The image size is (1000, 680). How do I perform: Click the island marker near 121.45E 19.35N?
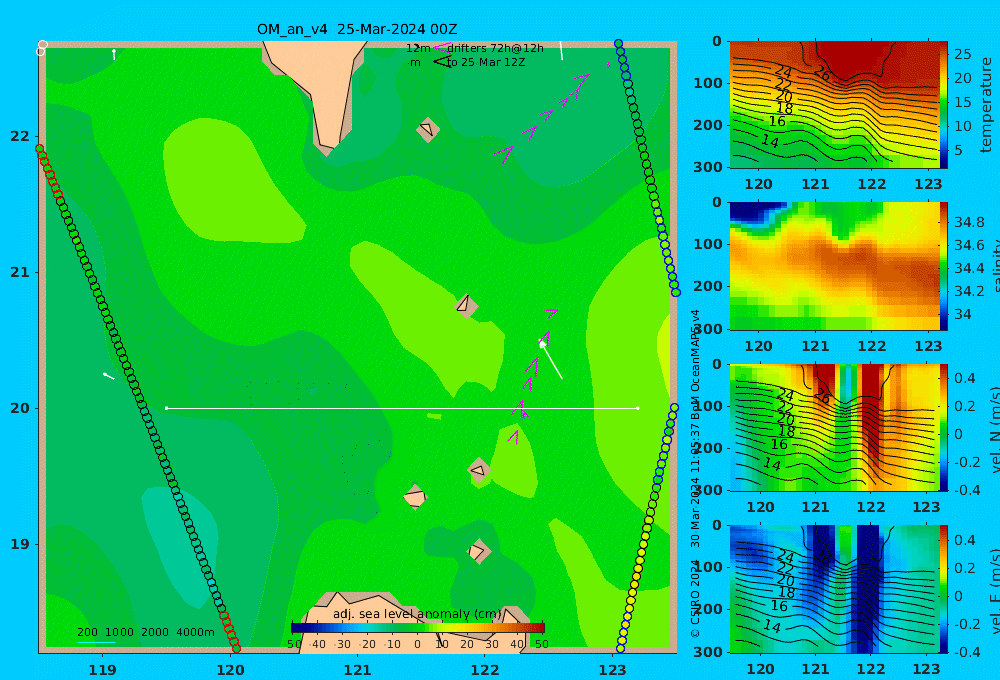pyautogui.click(x=415, y=497)
